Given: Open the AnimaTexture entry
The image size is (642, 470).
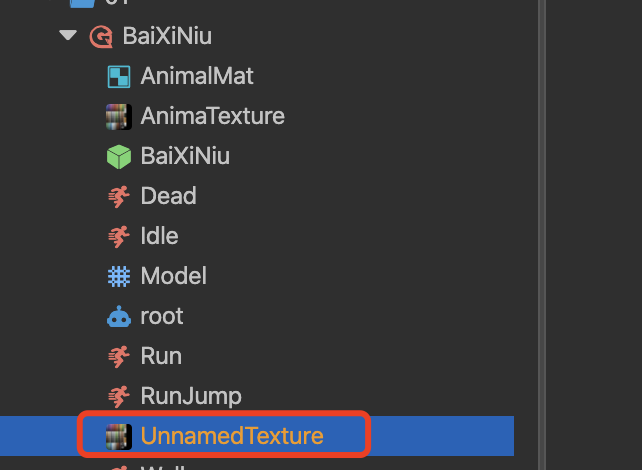Looking at the screenshot, I should pyautogui.click(x=212, y=116).
